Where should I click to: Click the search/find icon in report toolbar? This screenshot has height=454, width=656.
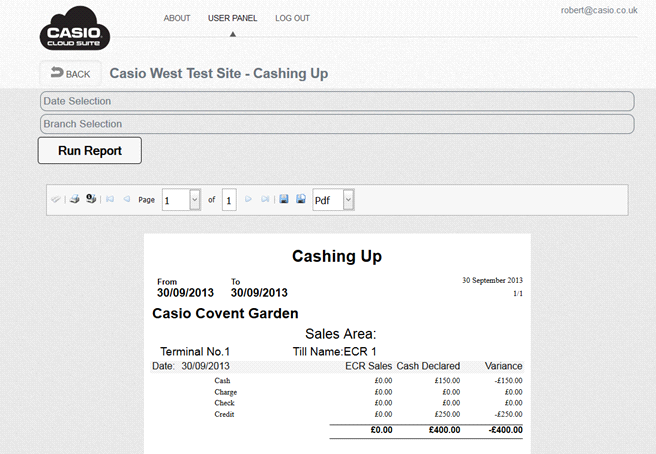click(x=56, y=199)
